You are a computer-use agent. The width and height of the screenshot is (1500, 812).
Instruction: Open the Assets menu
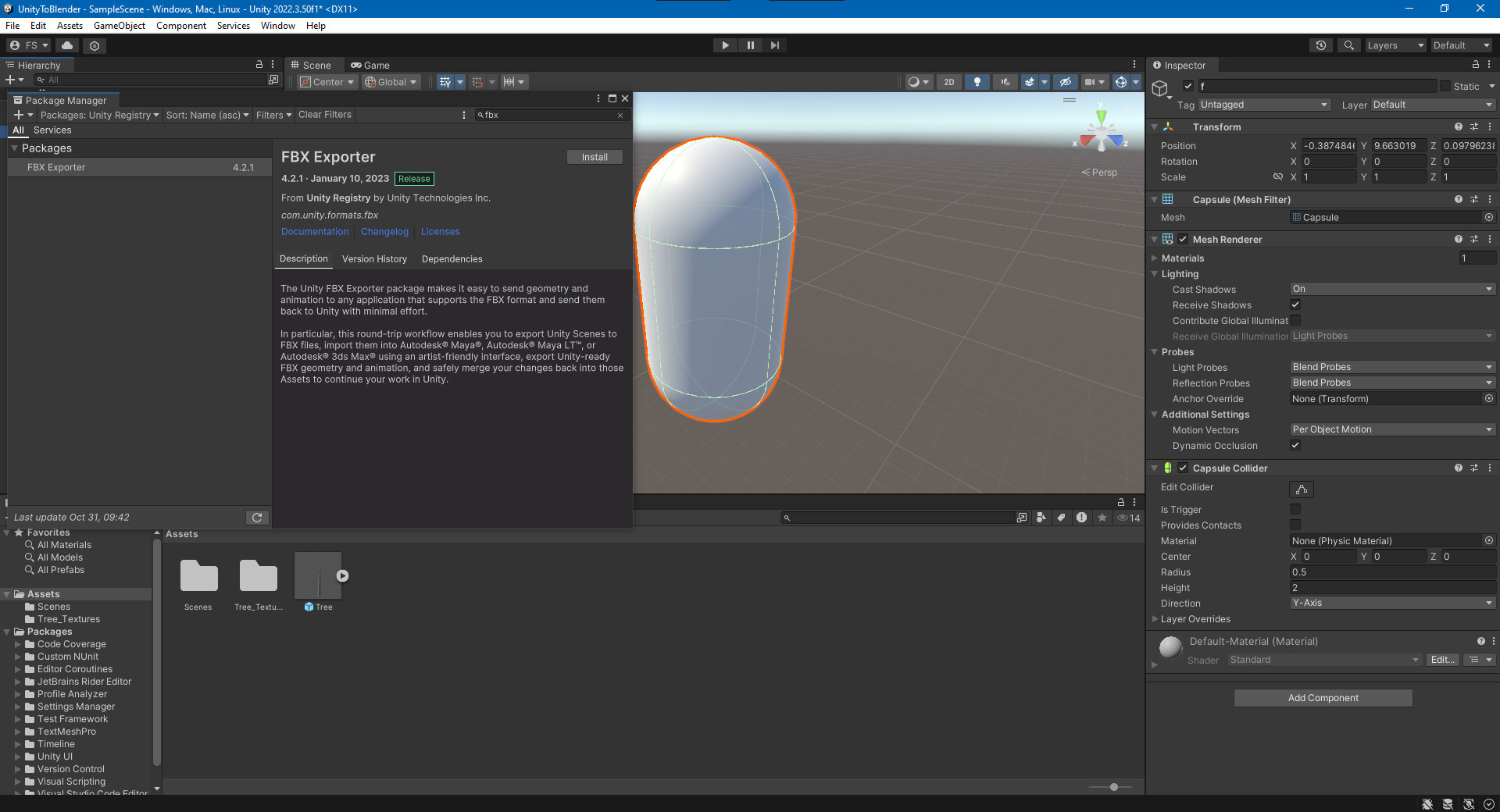[x=70, y=26]
